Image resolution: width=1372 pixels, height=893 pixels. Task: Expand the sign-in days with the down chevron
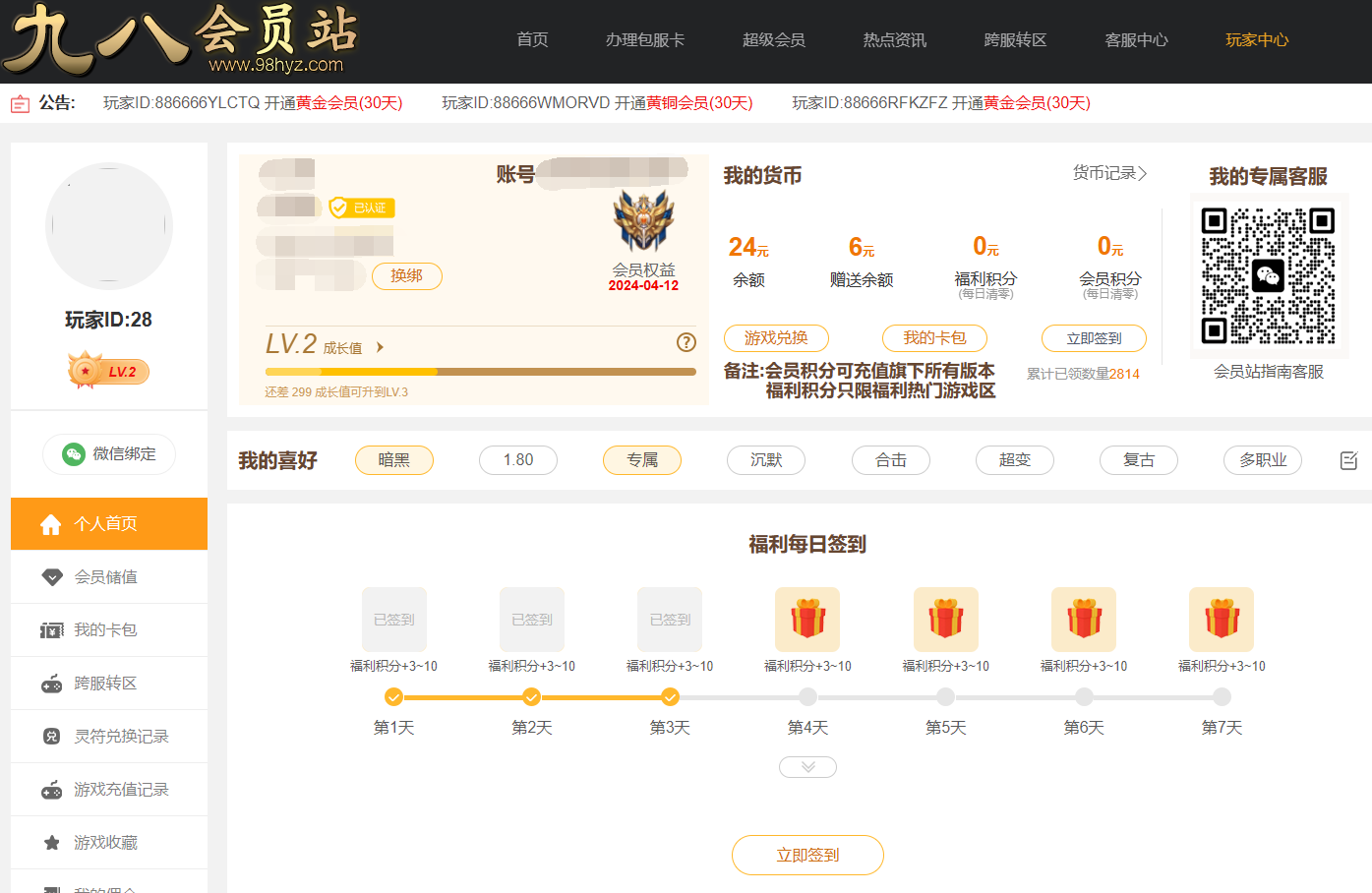pos(807,767)
